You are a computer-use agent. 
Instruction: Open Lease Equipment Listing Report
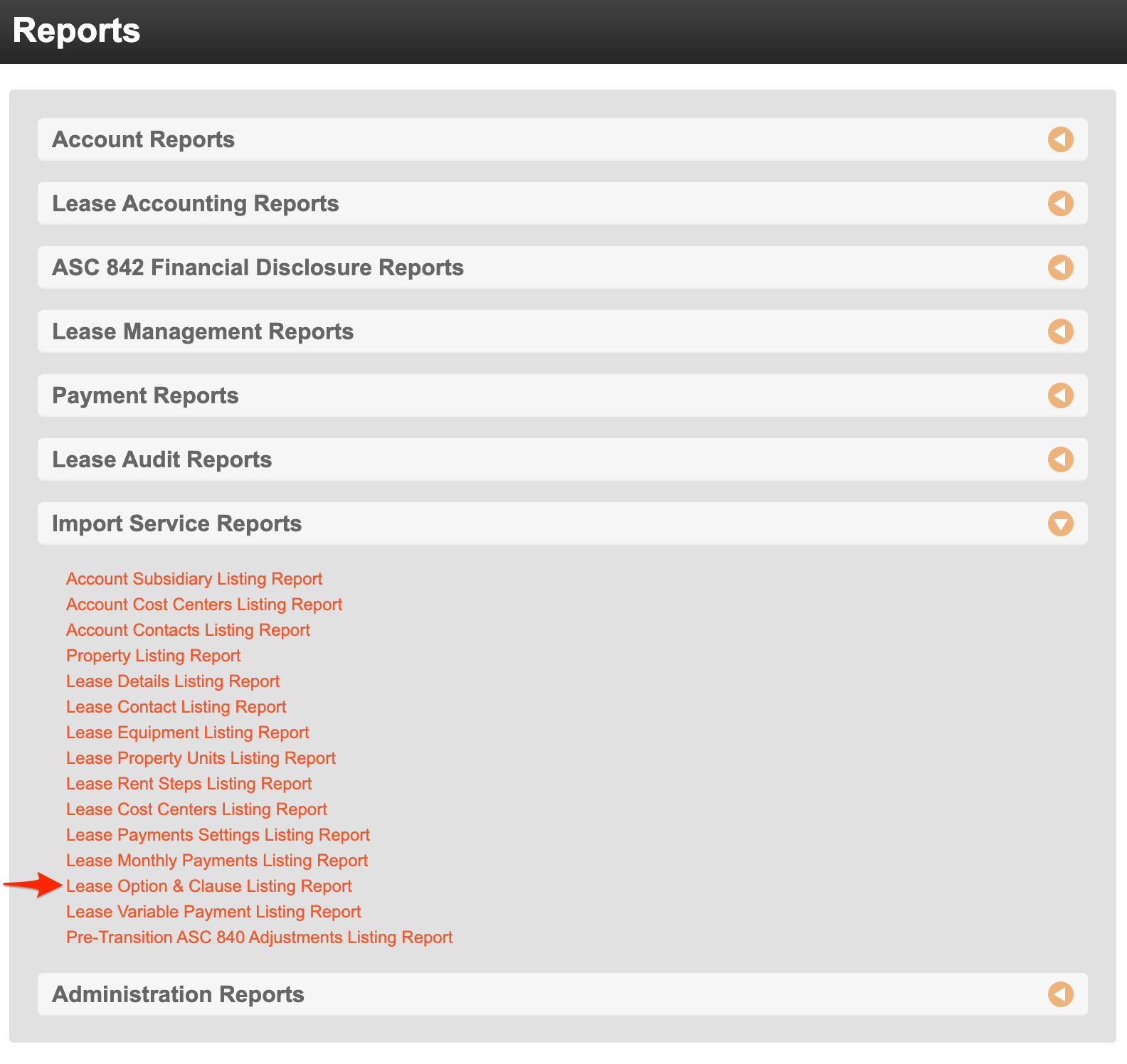187,733
